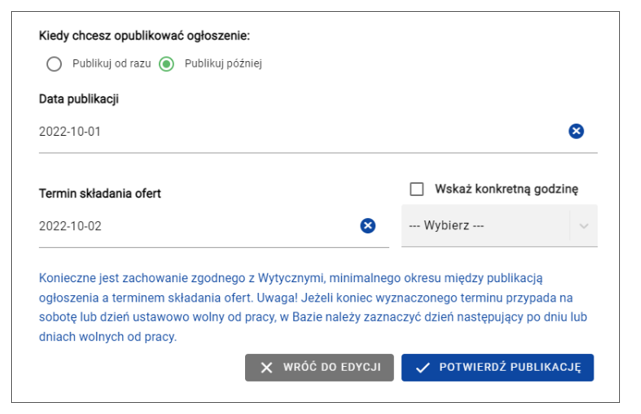
Task: Click the Publikuj od razu label text
Action: 109,64
